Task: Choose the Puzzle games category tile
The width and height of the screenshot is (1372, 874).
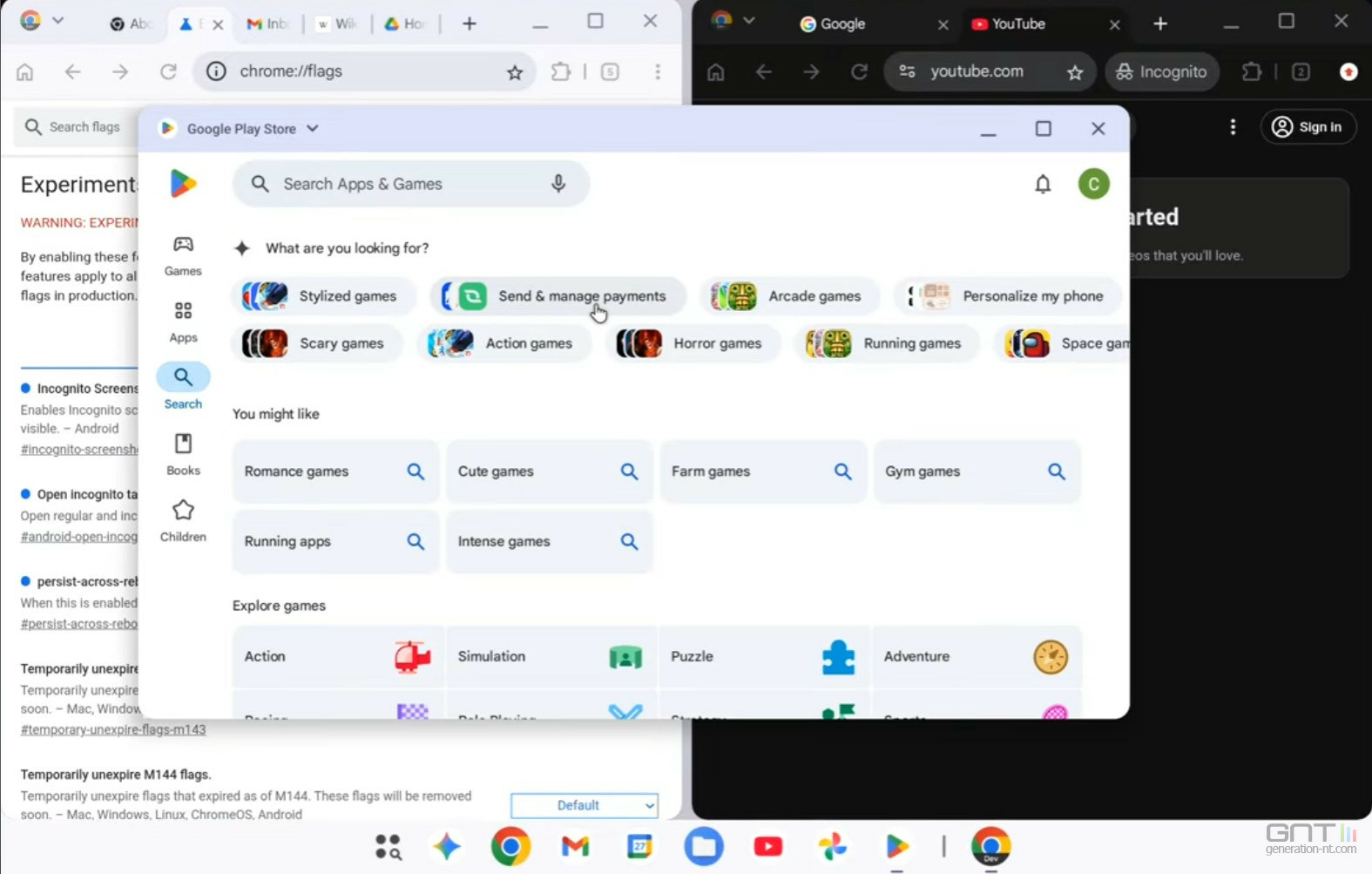Action: click(x=762, y=657)
